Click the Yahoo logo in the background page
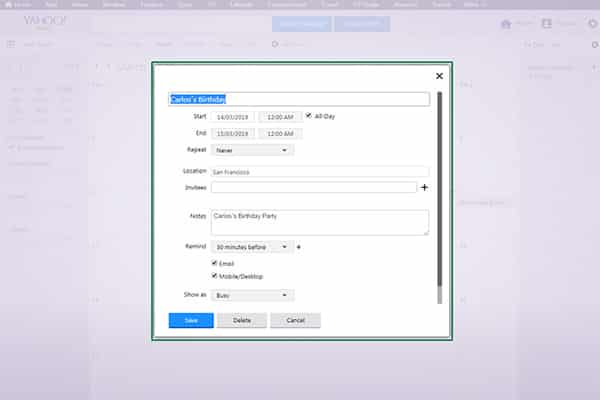This screenshot has width=600, height=400. (x=45, y=21)
